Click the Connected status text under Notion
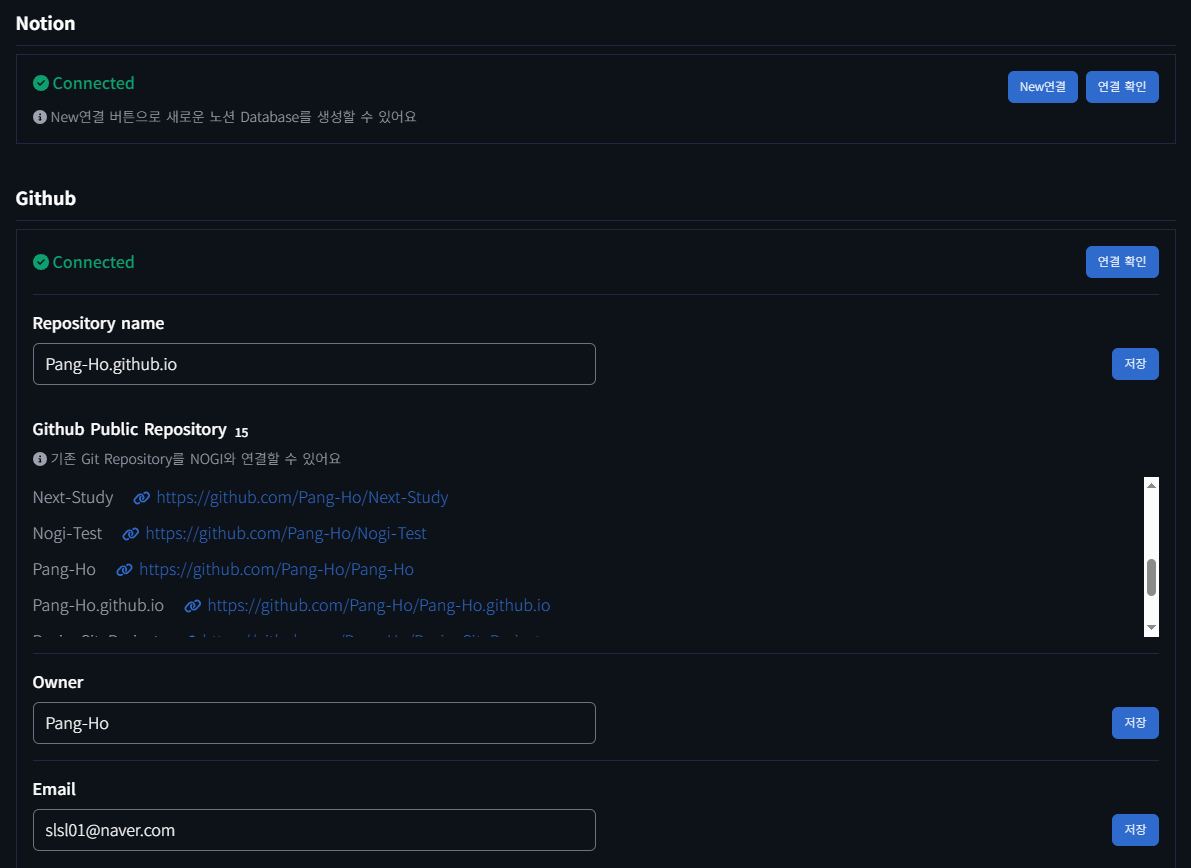Viewport: 1191px width, 868px height. click(93, 84)
